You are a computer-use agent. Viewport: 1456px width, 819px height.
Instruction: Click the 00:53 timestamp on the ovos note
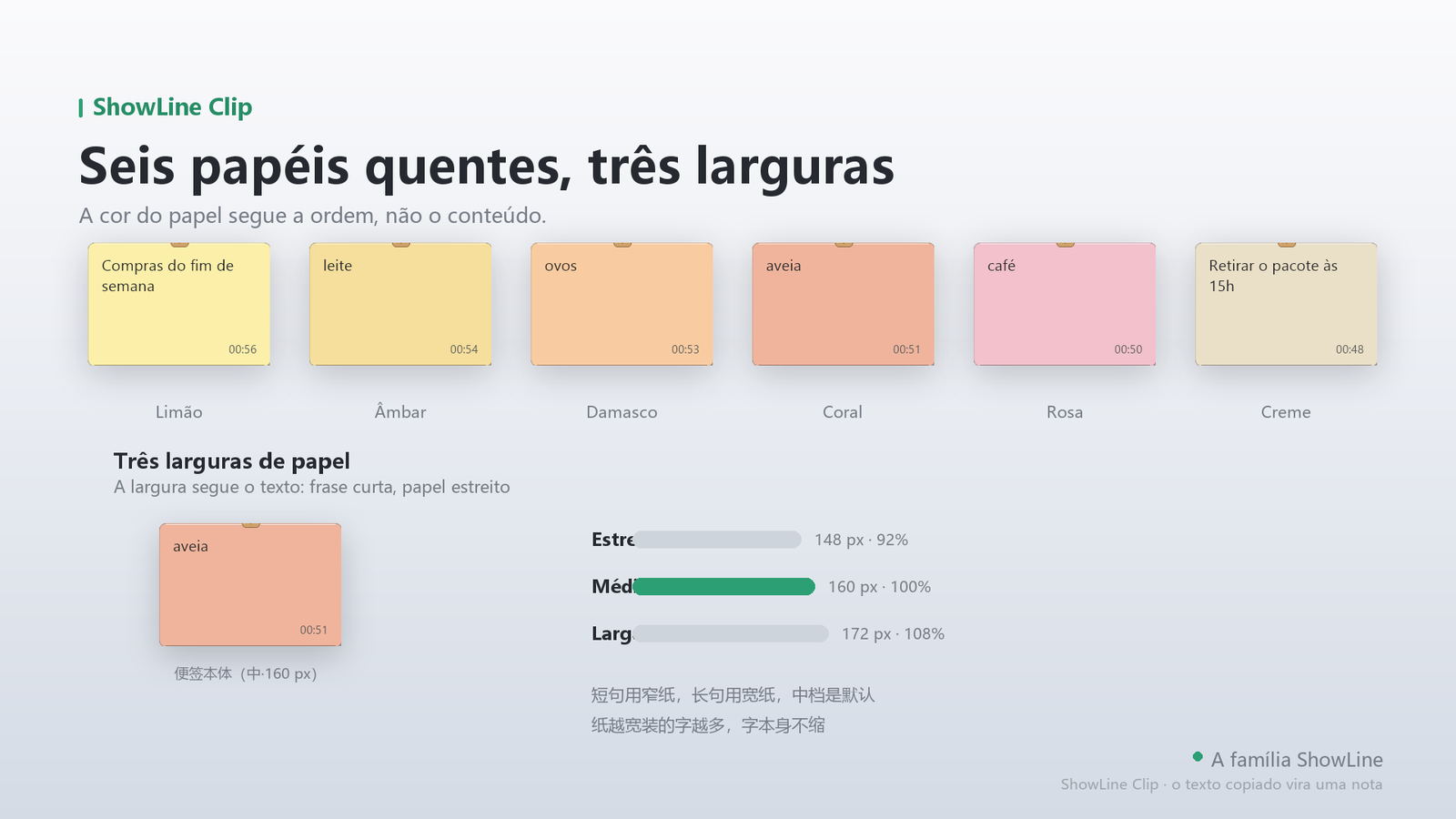685,349
